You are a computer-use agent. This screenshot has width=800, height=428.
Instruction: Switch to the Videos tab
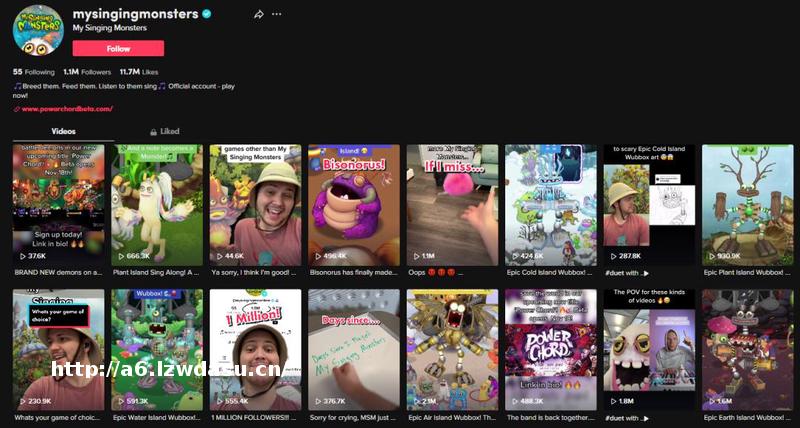pyautogui.click(x=63, y=131)
